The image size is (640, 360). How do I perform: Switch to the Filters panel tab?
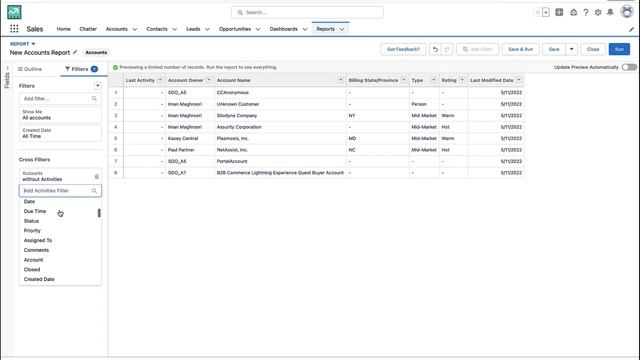pos(81,69)
